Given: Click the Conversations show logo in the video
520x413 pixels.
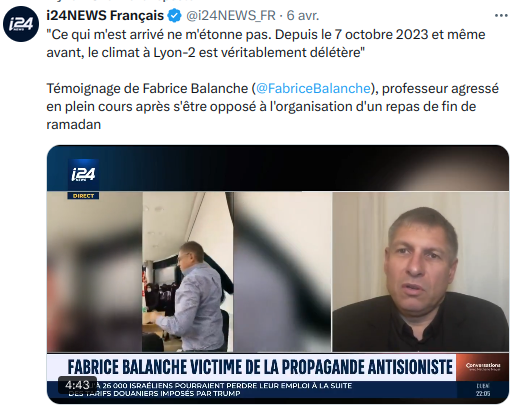Looking at the screenshot, I should (483, 367).
